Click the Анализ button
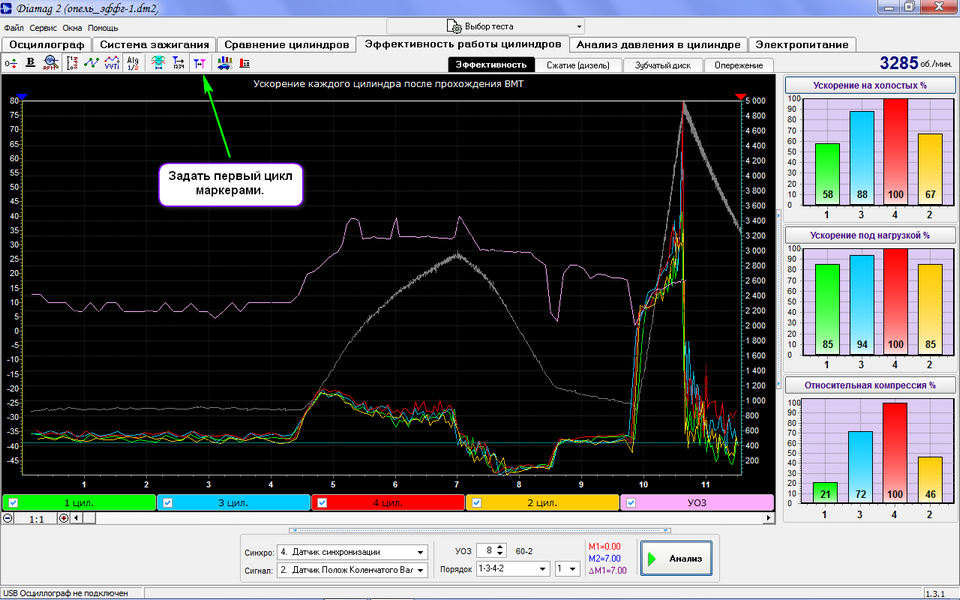960x600 pixels. [676, 558]
